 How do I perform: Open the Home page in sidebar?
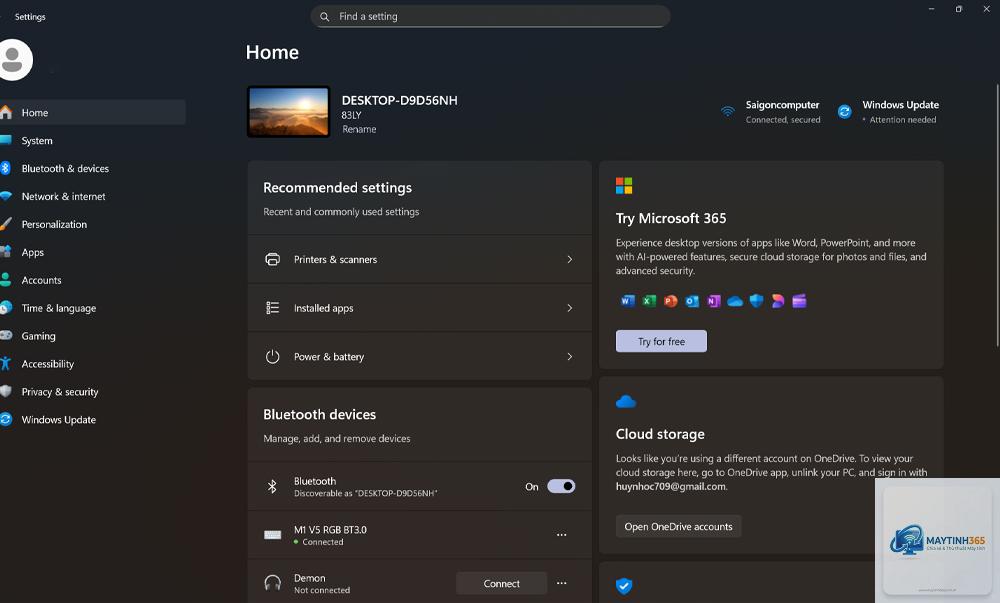(x=92, y=112)
